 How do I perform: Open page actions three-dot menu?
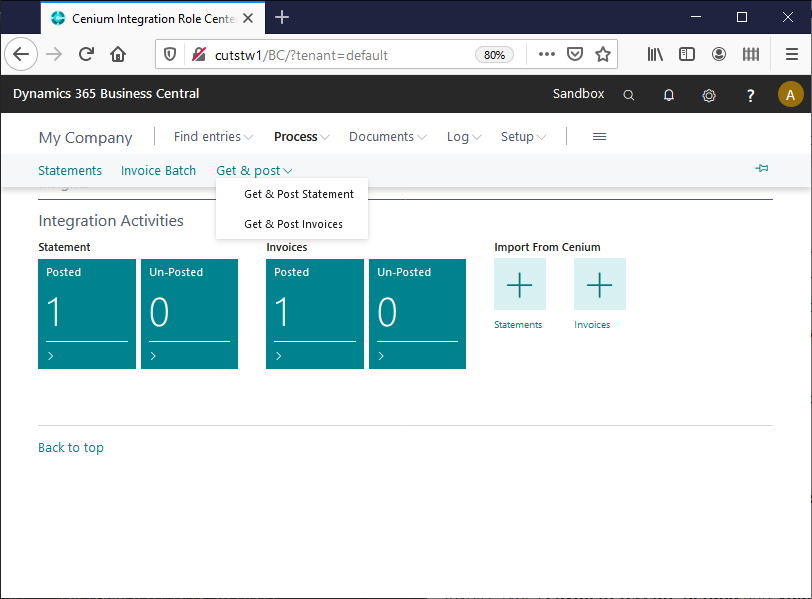click(546, 54)
